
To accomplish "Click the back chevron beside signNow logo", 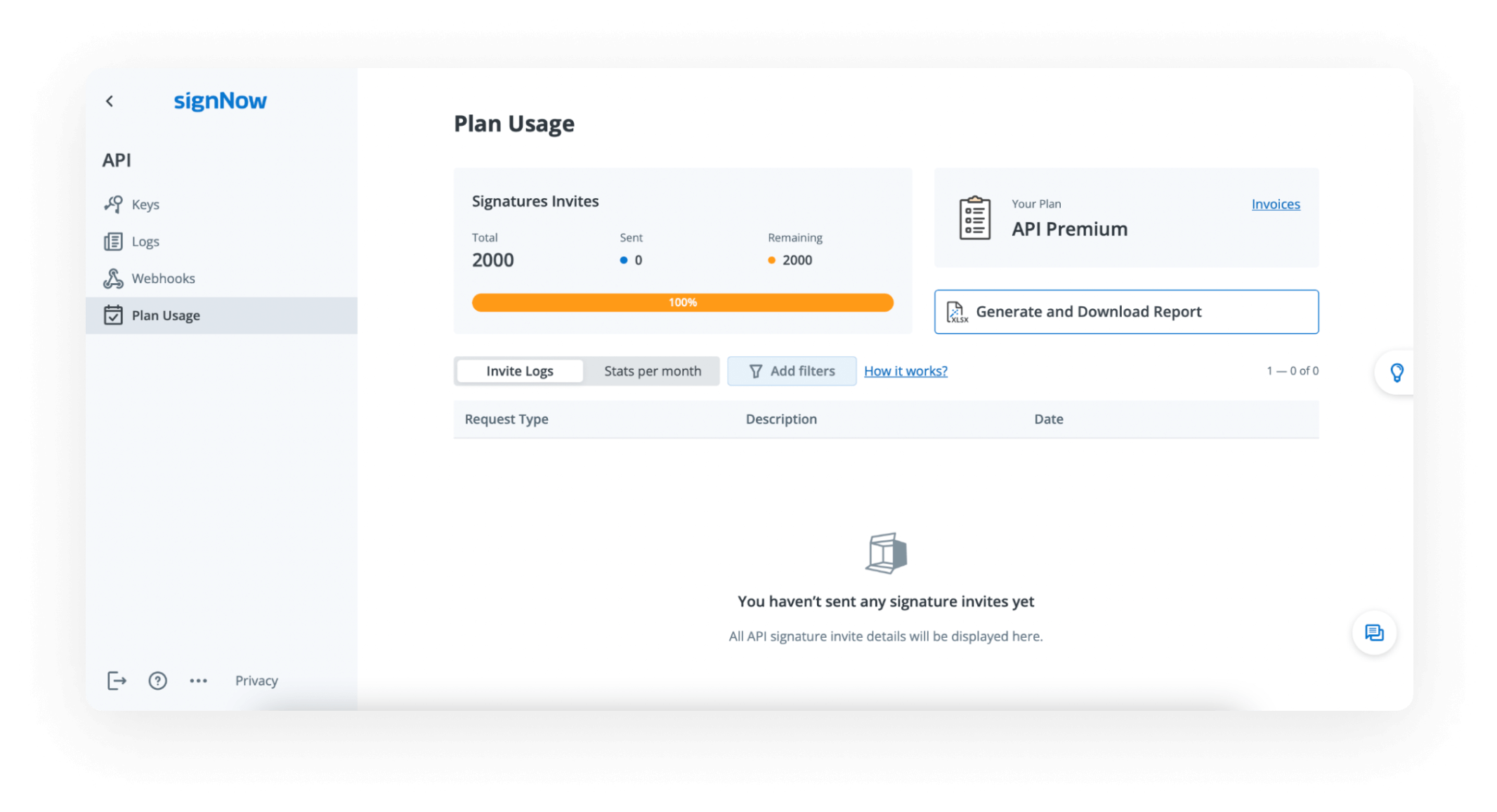I will (110, 101).
